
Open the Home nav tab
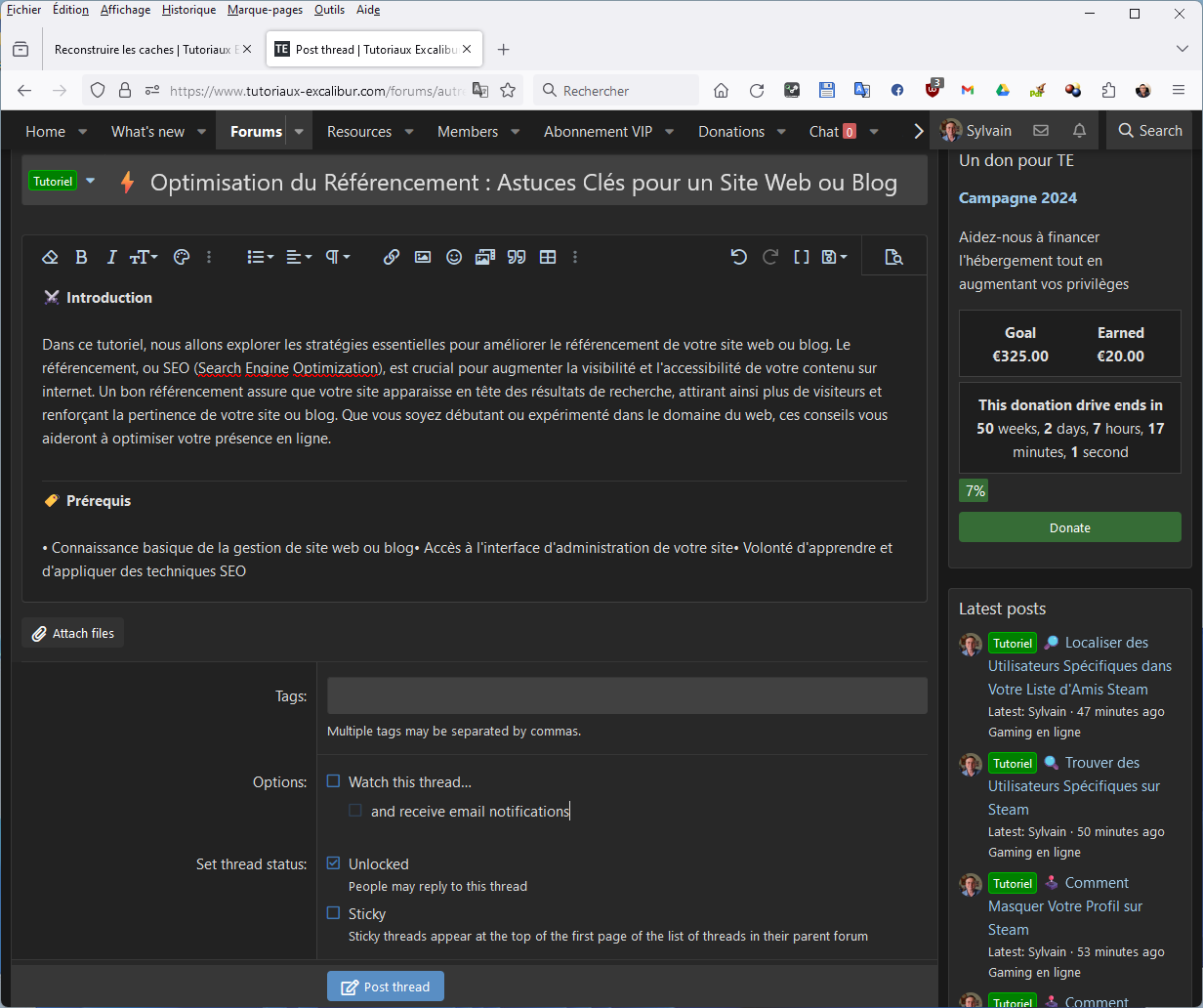click(x=45, y=131)
